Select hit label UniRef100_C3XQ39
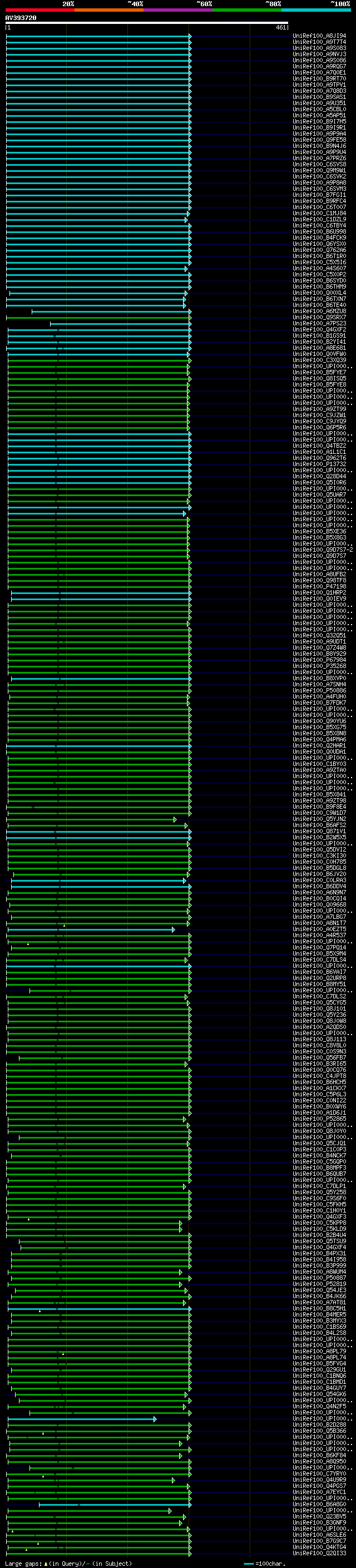The image size is (356, 1568). click(x=319, y=360)
